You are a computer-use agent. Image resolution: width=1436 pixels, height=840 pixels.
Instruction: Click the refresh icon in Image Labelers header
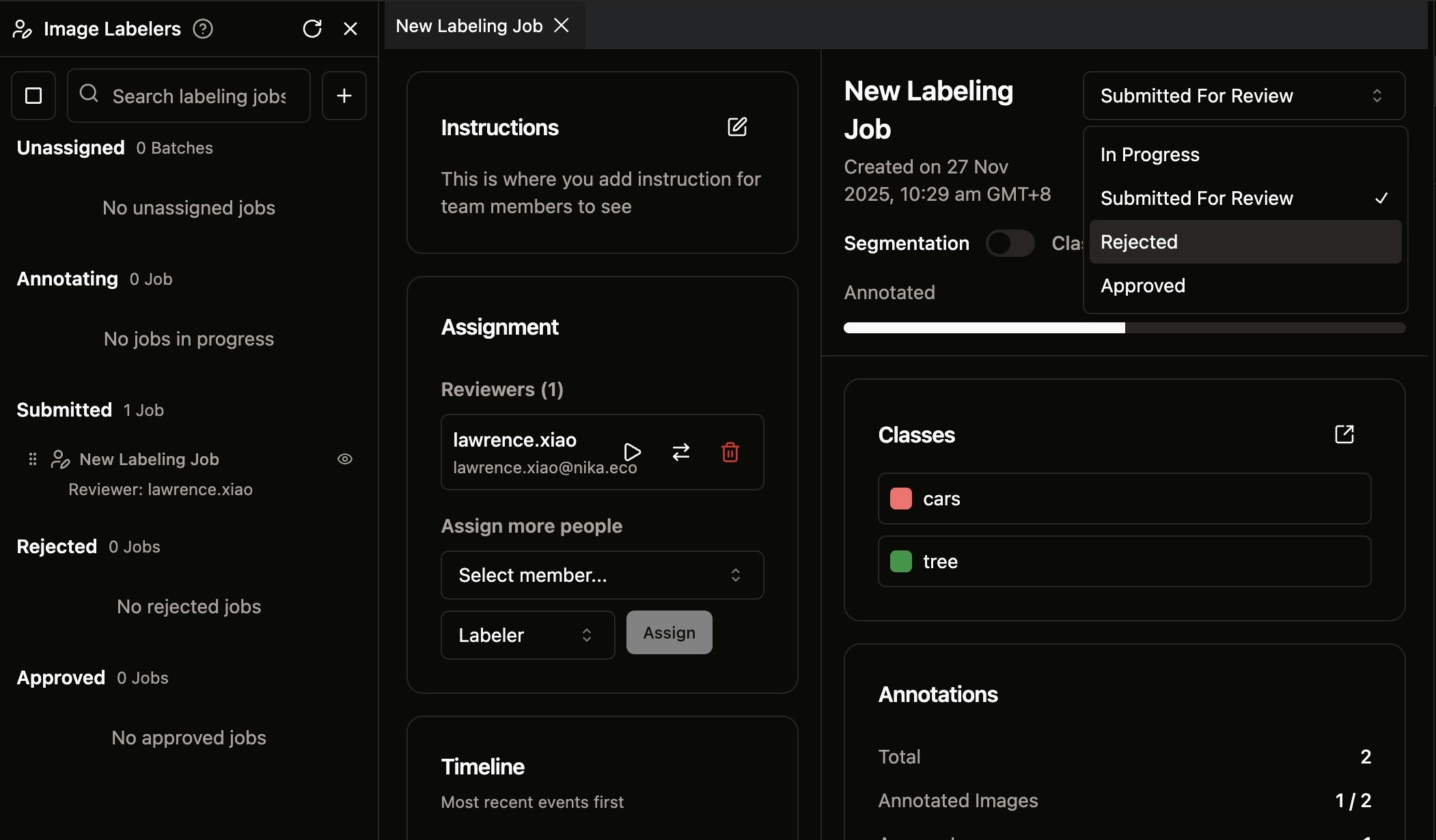[312, 29]
